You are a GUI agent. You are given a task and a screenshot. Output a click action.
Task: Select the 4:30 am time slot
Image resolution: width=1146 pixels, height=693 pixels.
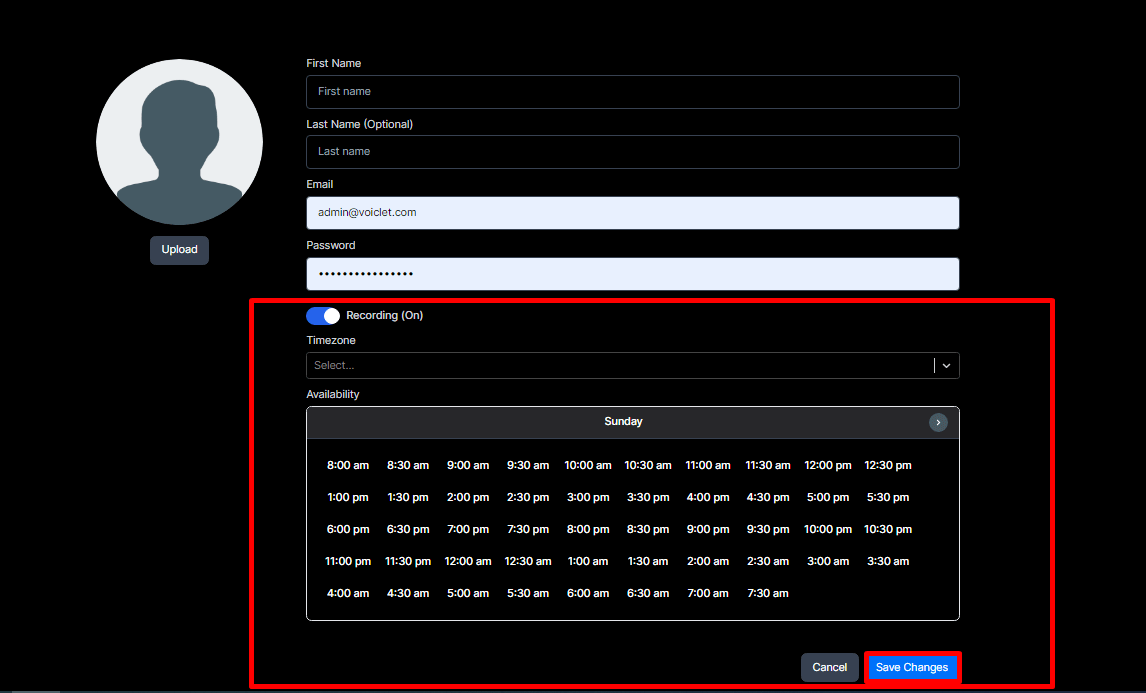(408, 594)
